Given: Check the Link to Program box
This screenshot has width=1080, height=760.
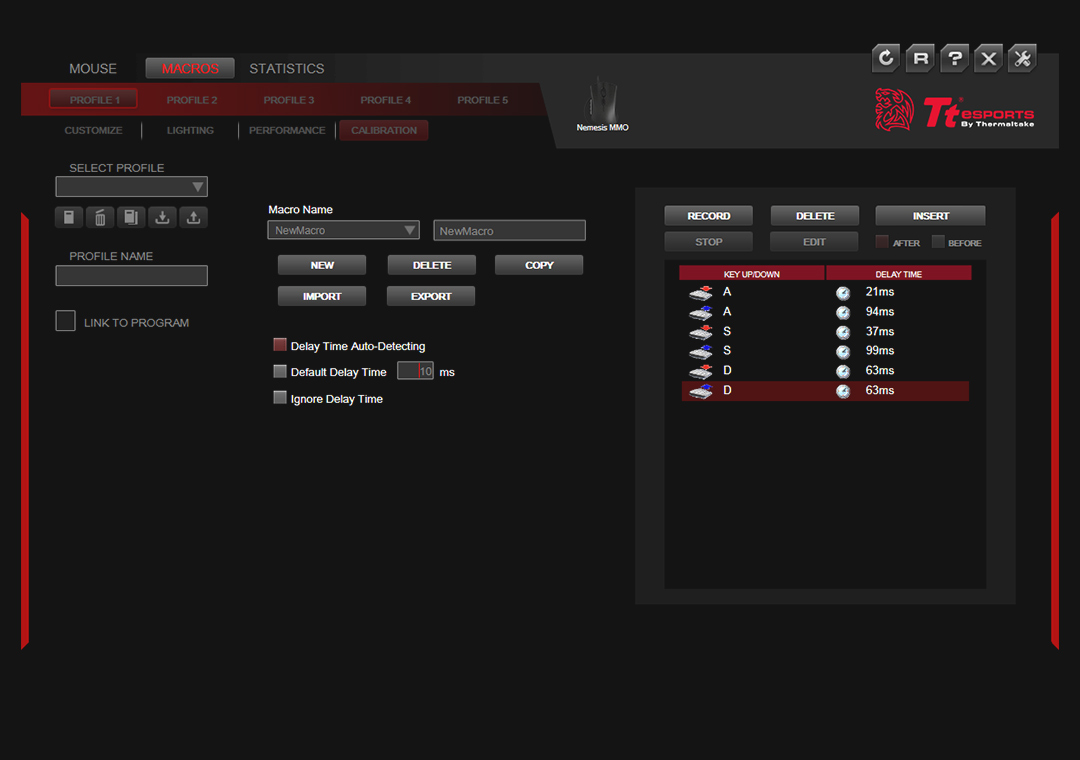Looking at the screenshot, I should (x=66, y=321).
